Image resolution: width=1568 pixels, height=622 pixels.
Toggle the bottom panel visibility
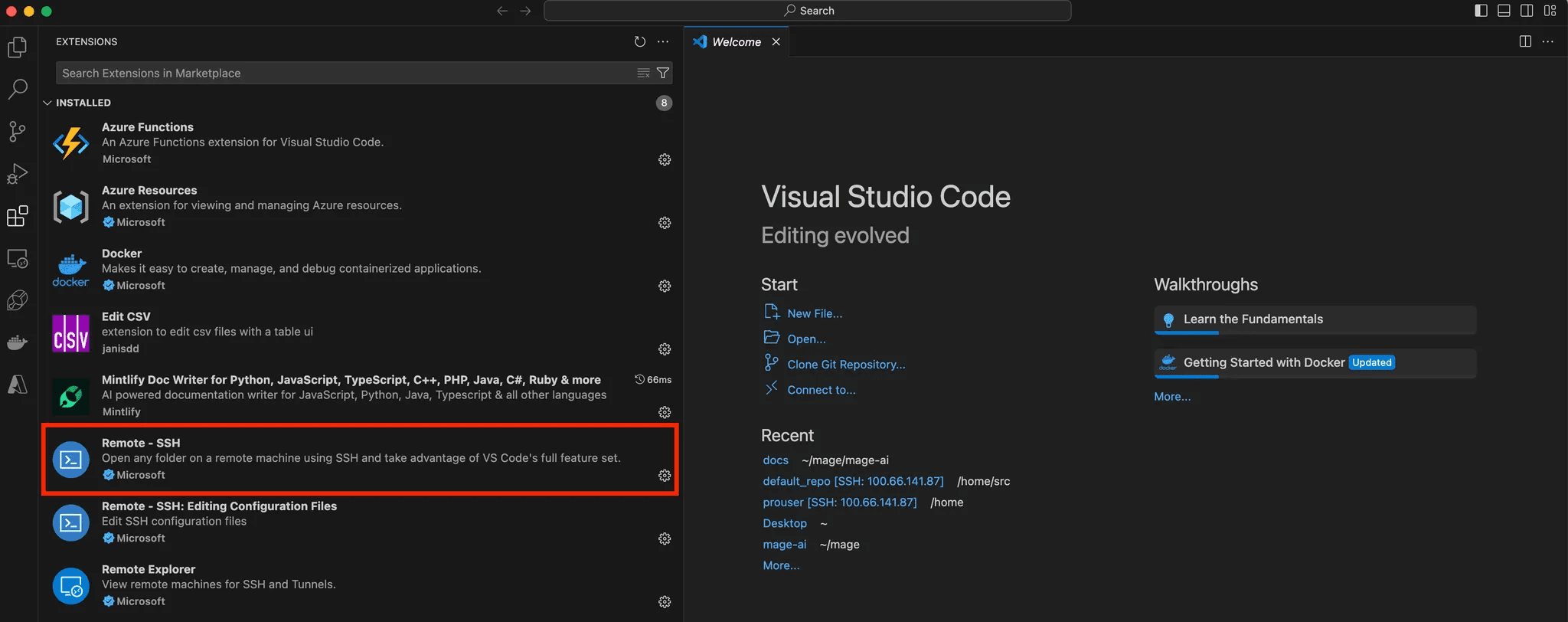1504,11
